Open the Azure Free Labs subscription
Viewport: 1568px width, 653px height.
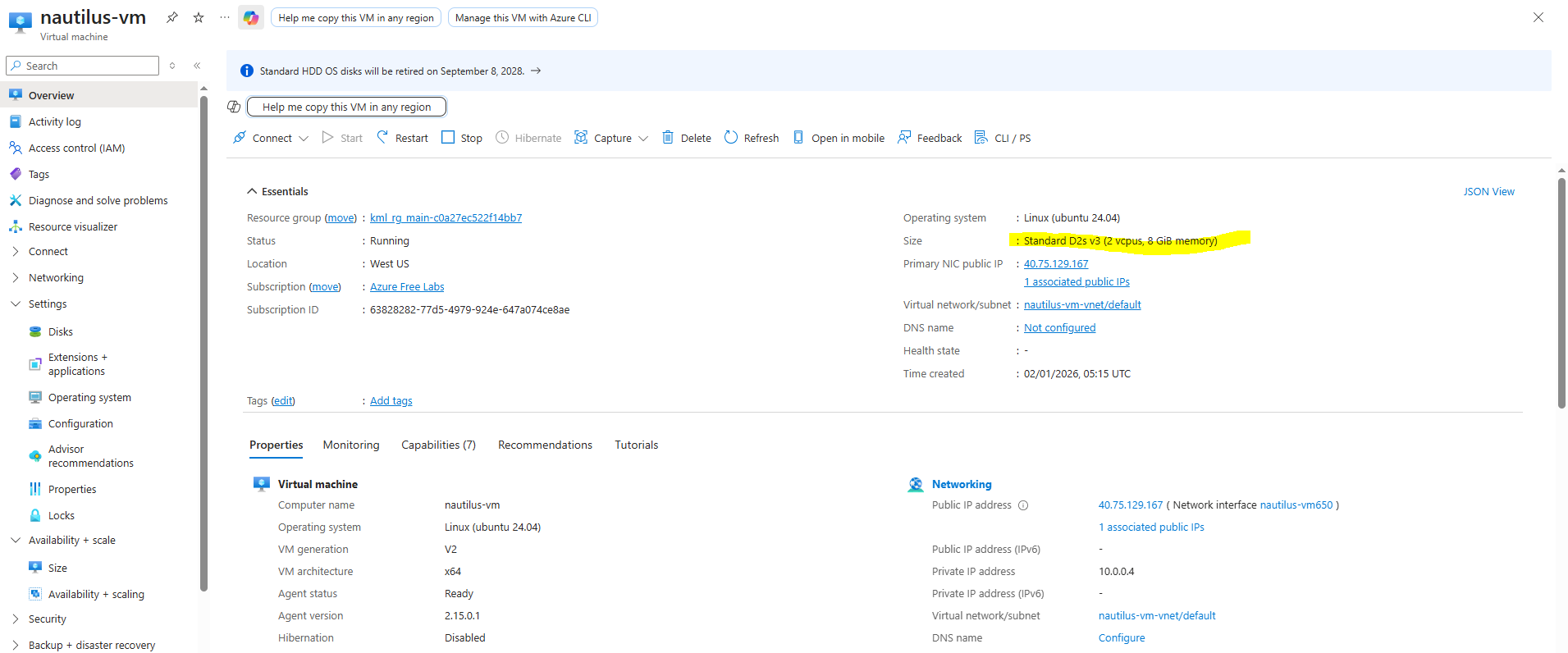coord(407,286)
